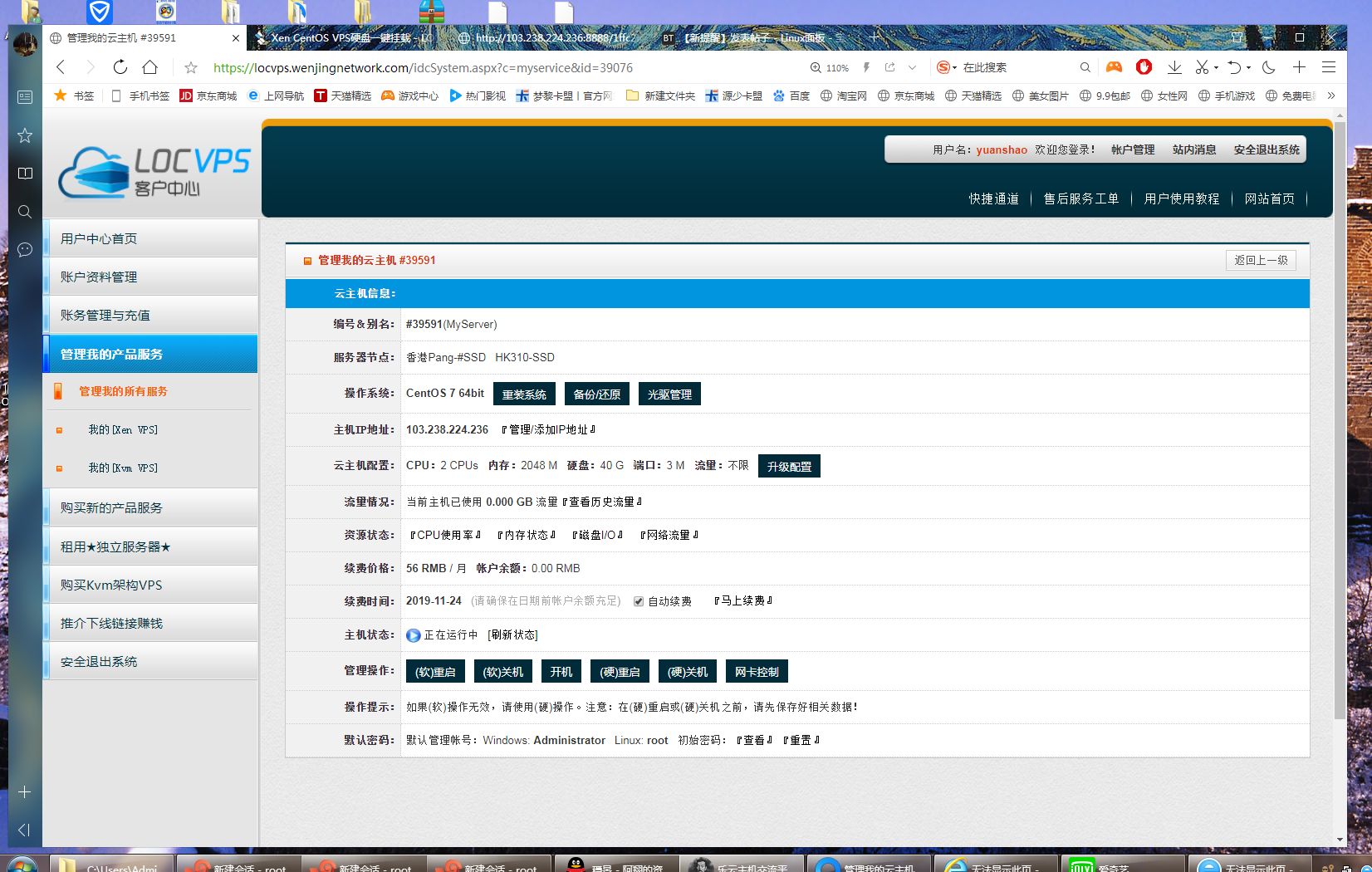Click the zoom 110% magnifier icon
The height and width of the screenshot is (872, 1372).
tap(816, 67)
